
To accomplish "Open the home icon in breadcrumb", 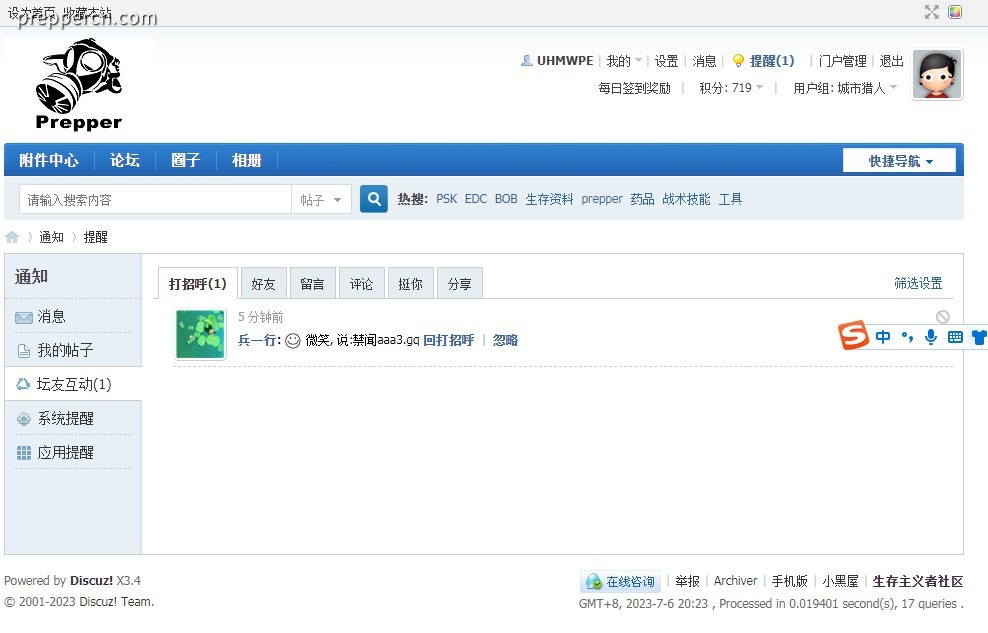I will pos(12,237).
